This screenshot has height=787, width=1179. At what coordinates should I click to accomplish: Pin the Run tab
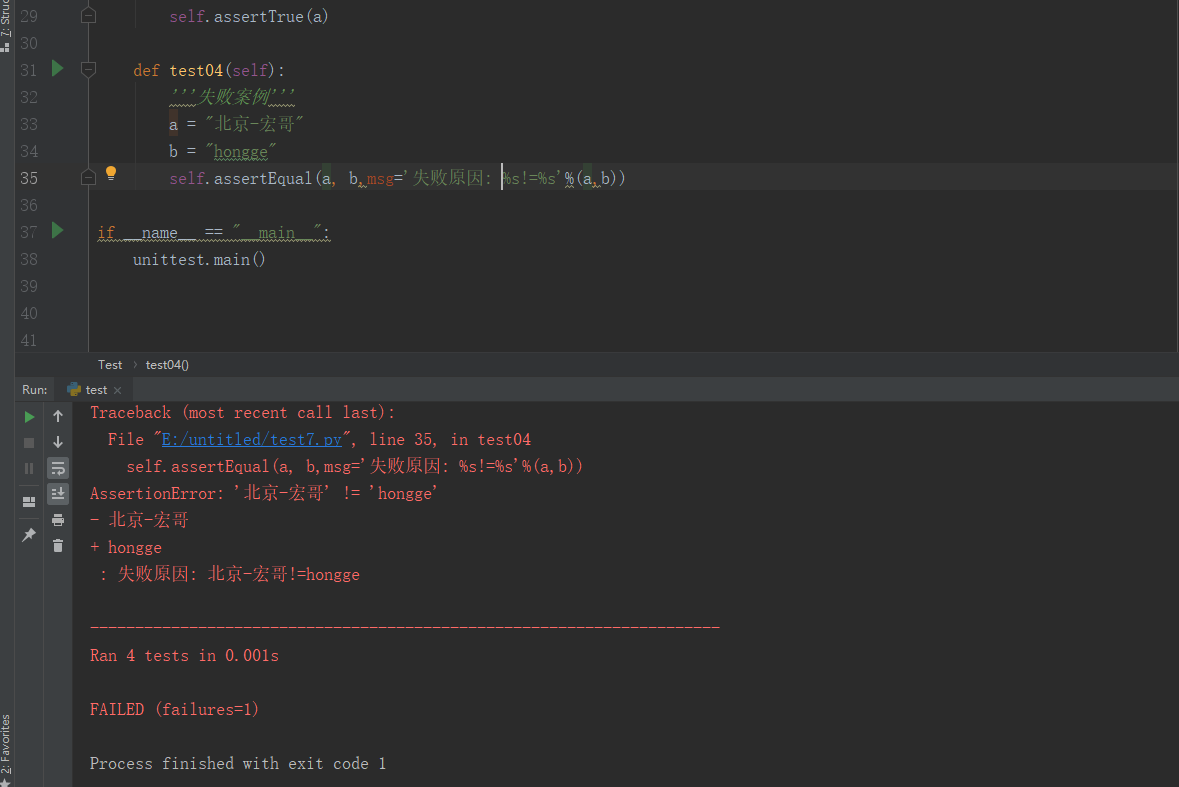click(x=29, y=534)
